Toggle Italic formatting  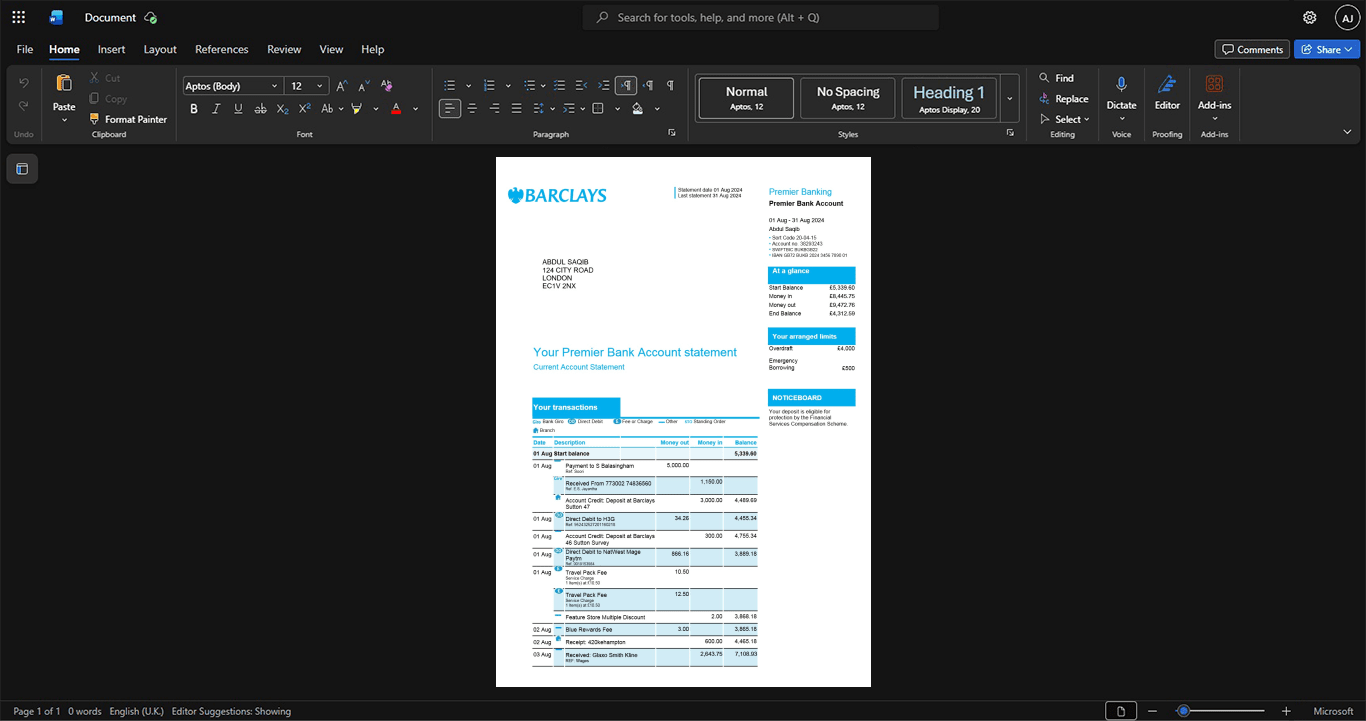(216, 108)
